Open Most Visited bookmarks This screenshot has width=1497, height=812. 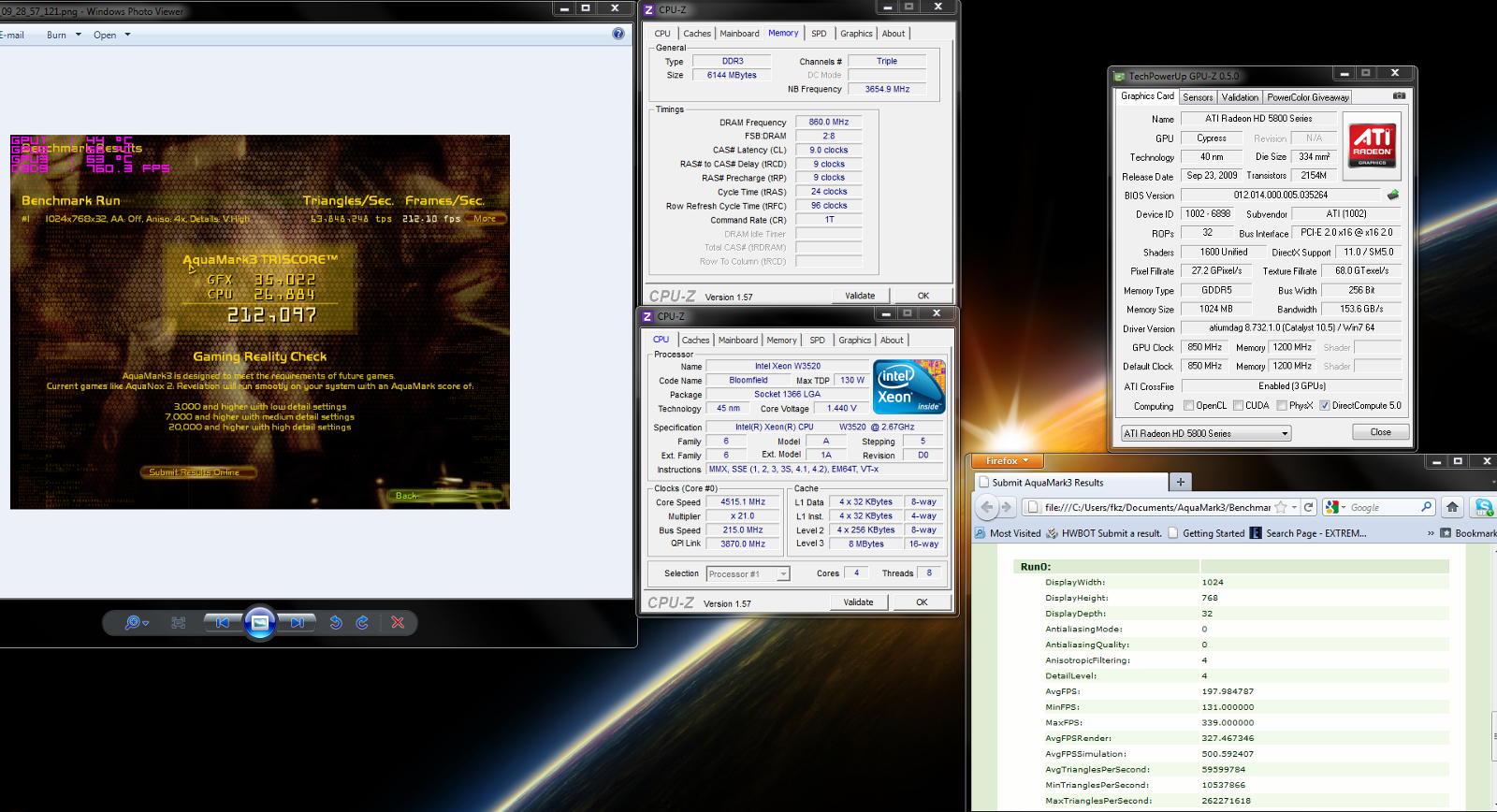click(x=1008, y=533)
